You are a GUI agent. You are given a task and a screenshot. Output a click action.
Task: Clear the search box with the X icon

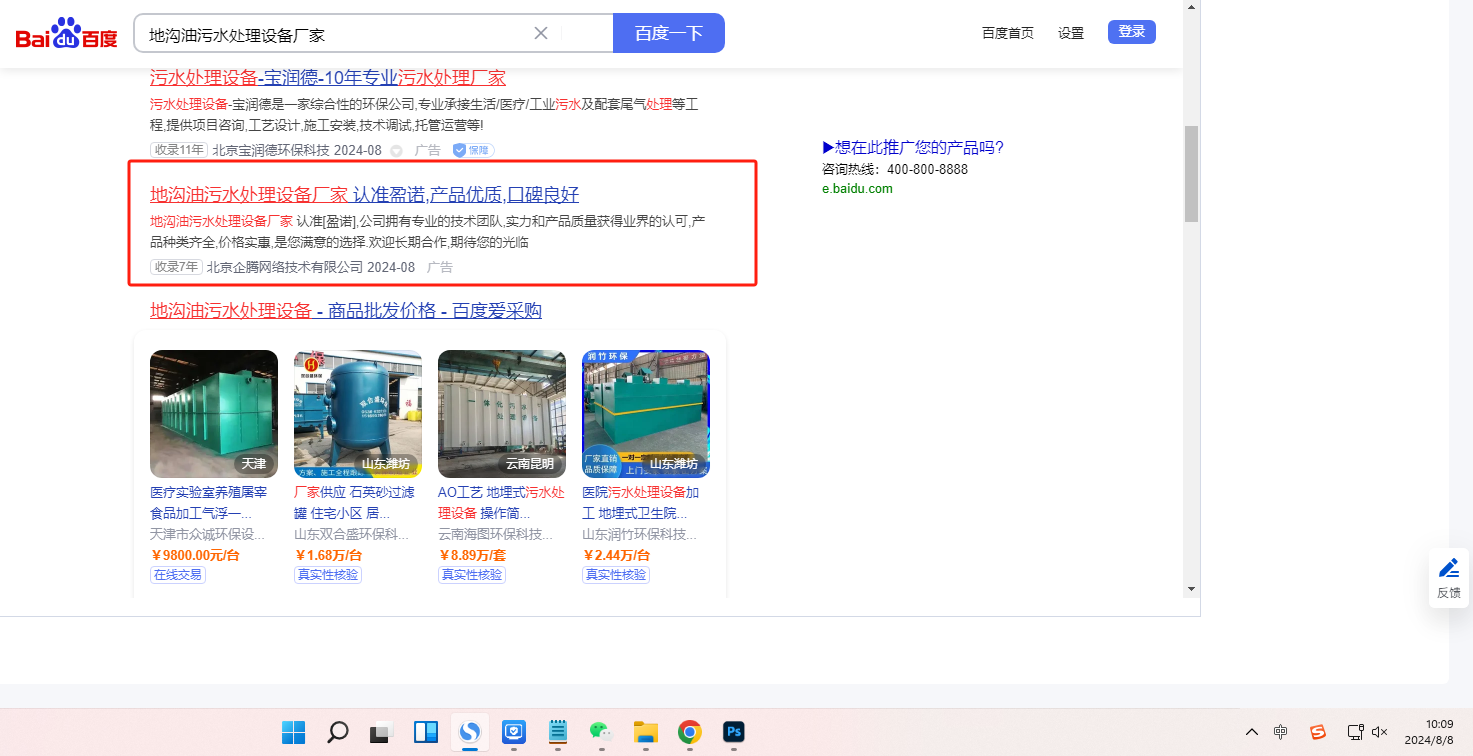click(x=541, y=33)
